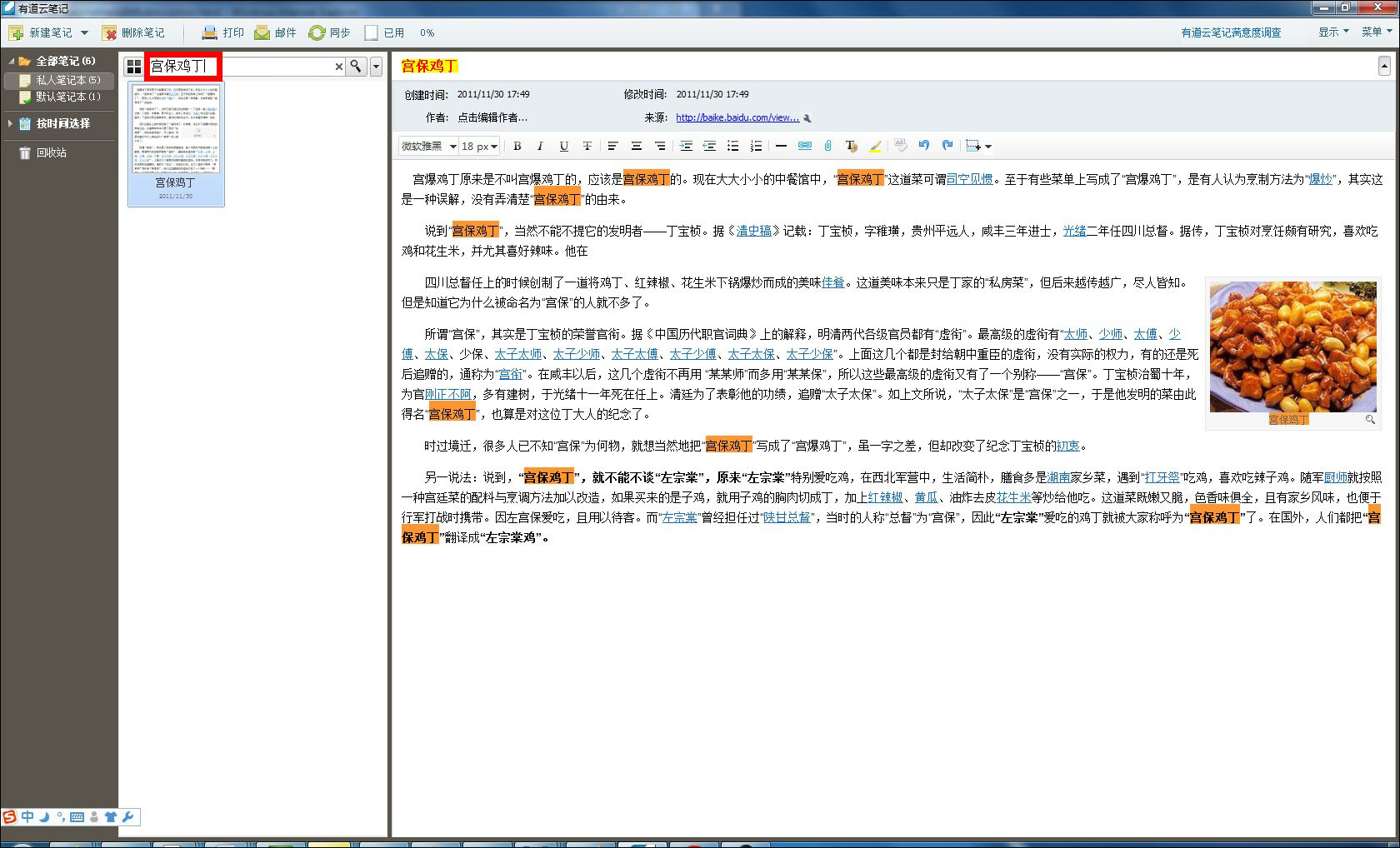Open the baidu.com source link
Screen dimensions: 1400x848
tap(736, 117)
